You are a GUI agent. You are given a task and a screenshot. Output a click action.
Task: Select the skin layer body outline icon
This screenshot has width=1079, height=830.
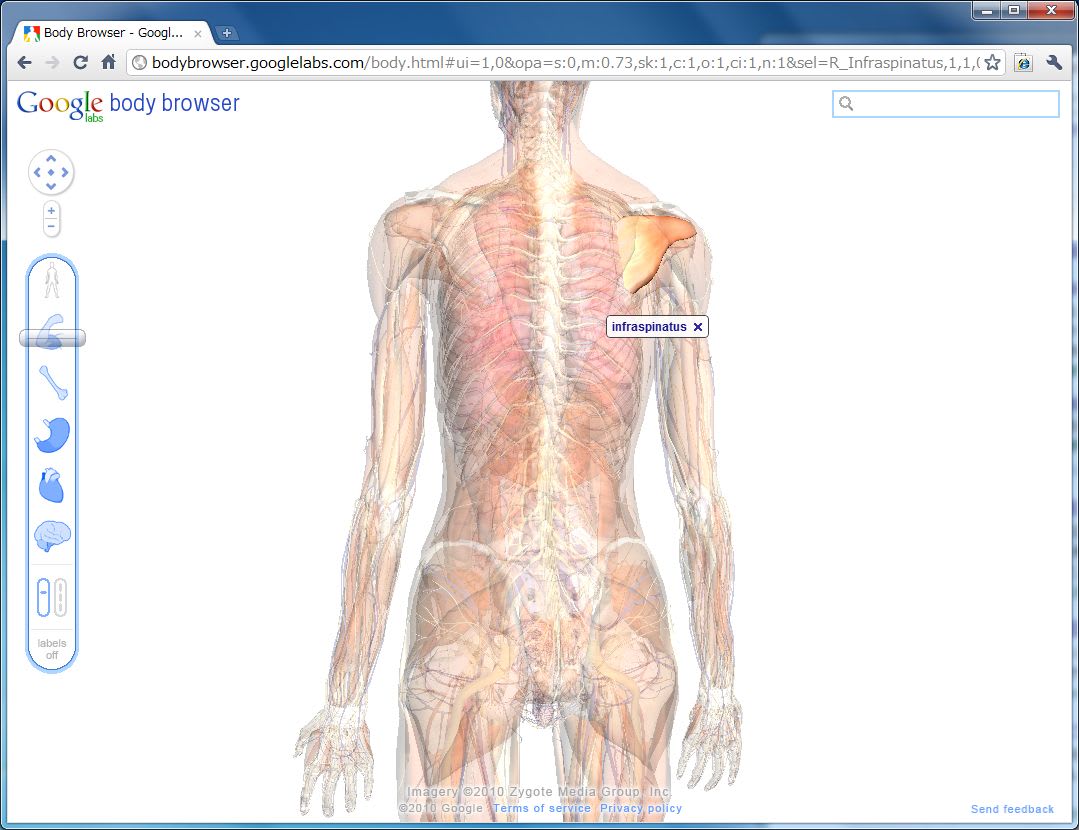(x=52, y=281)
